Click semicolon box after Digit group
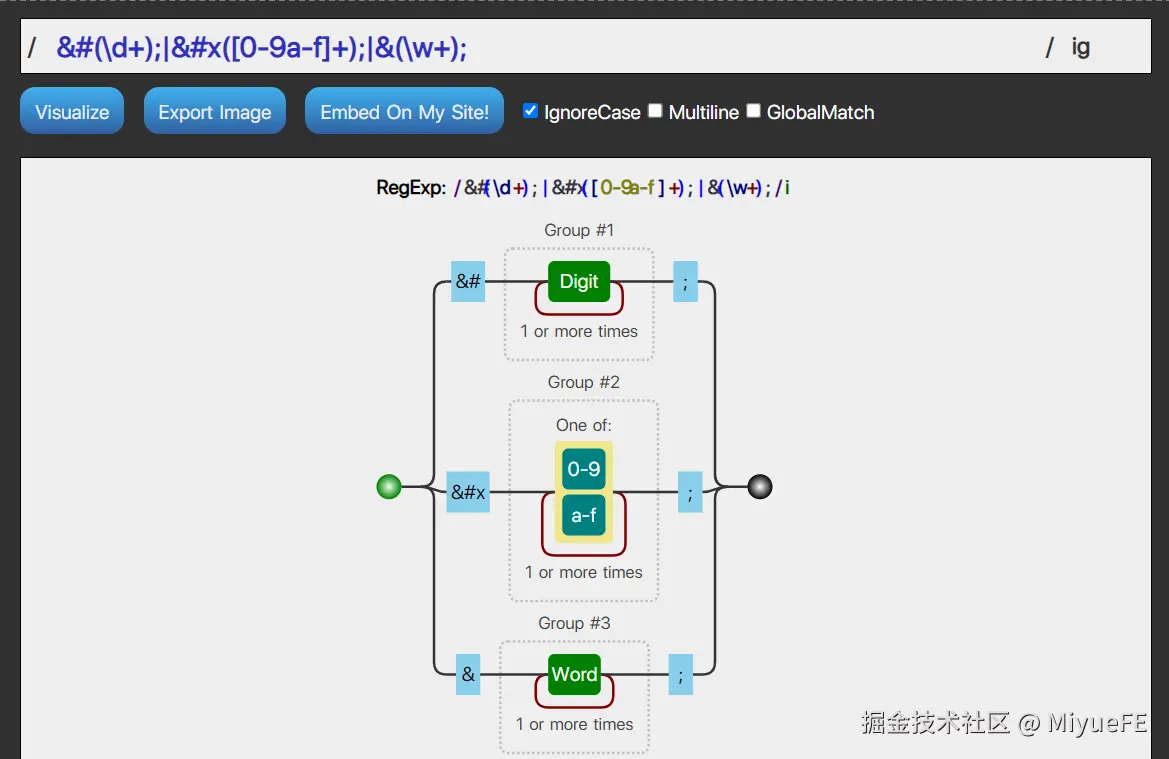Viewport: 1169px width, 759px height. (685, 281)
